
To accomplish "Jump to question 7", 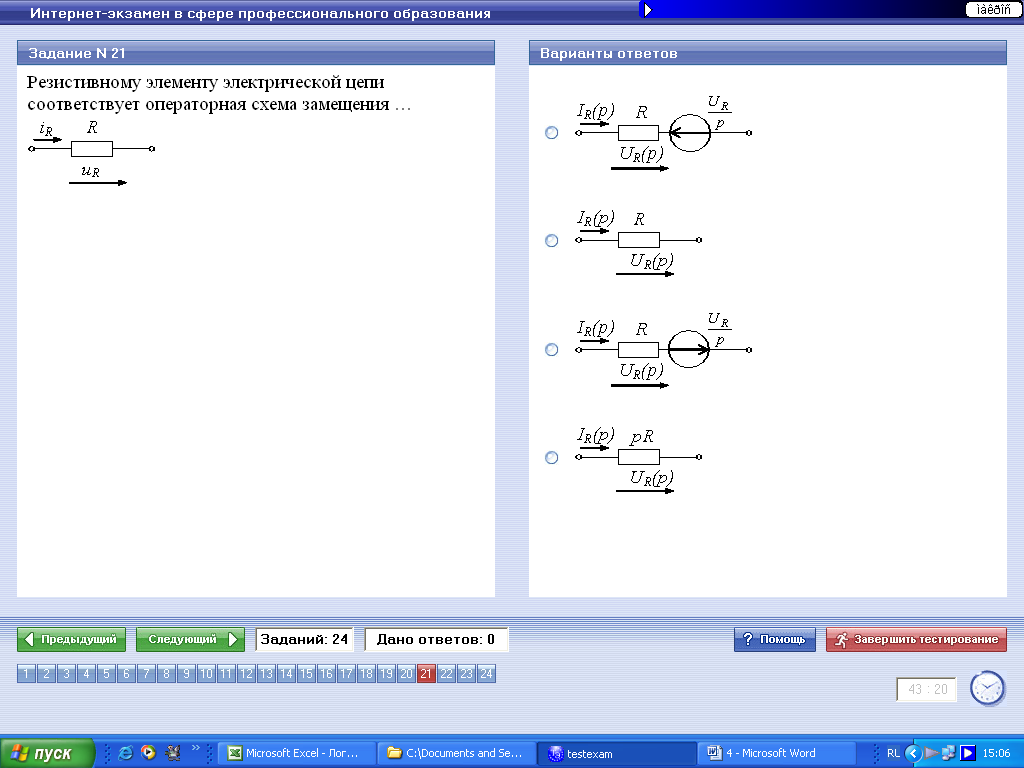I will coord(146,673).
